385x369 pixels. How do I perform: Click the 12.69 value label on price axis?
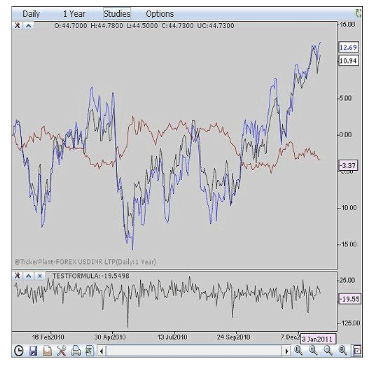point(348,47)
